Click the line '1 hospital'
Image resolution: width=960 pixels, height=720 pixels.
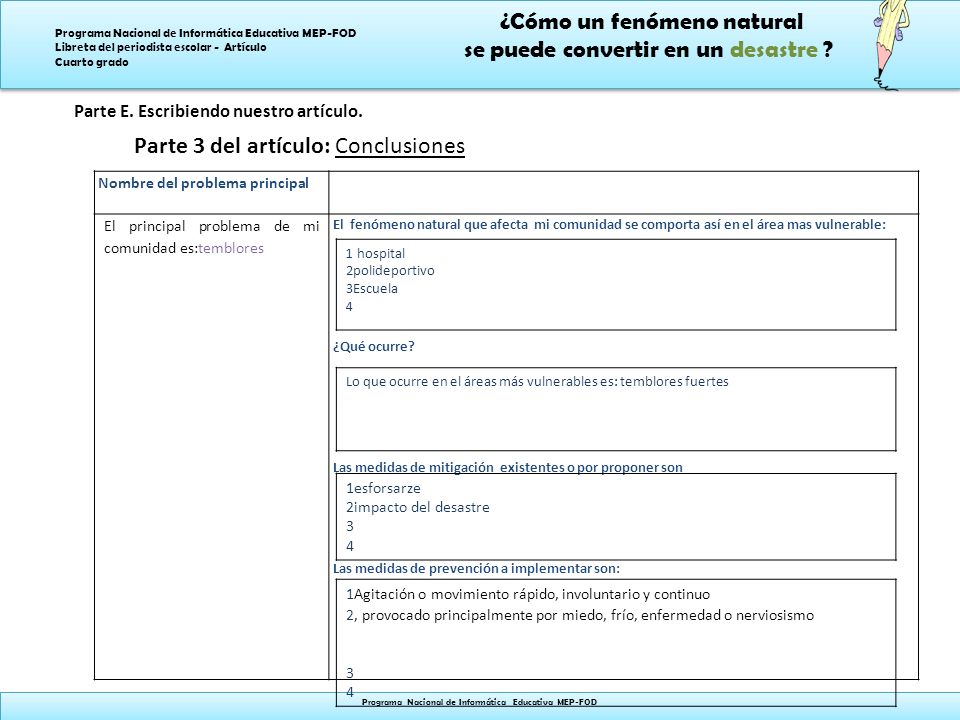(375, 253)
